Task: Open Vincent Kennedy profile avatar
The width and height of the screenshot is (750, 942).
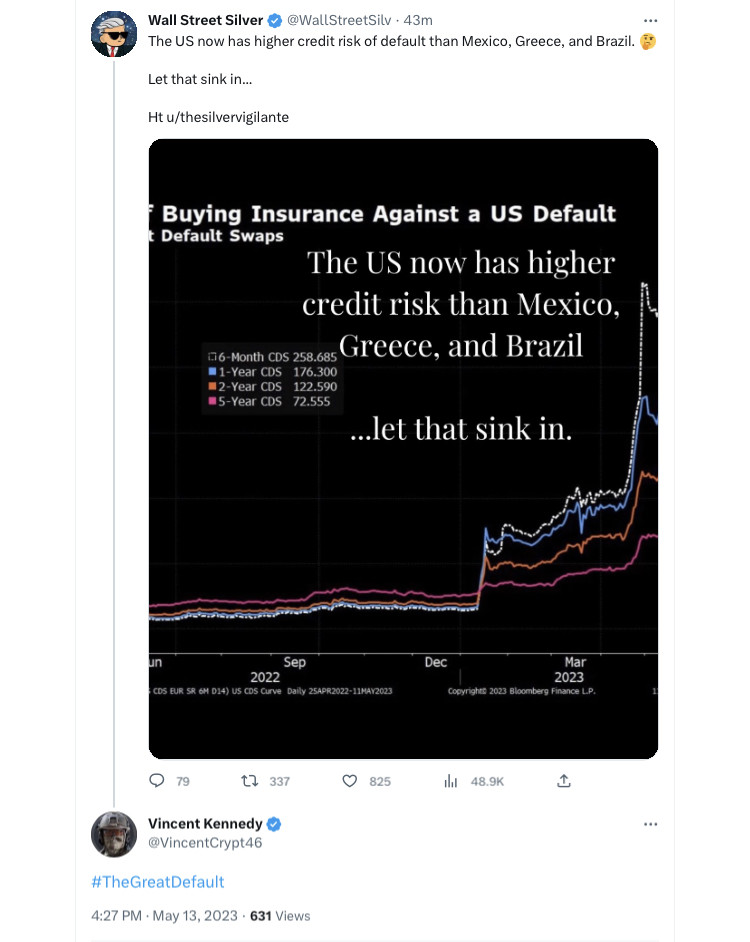Action: (x=114, y=834)
